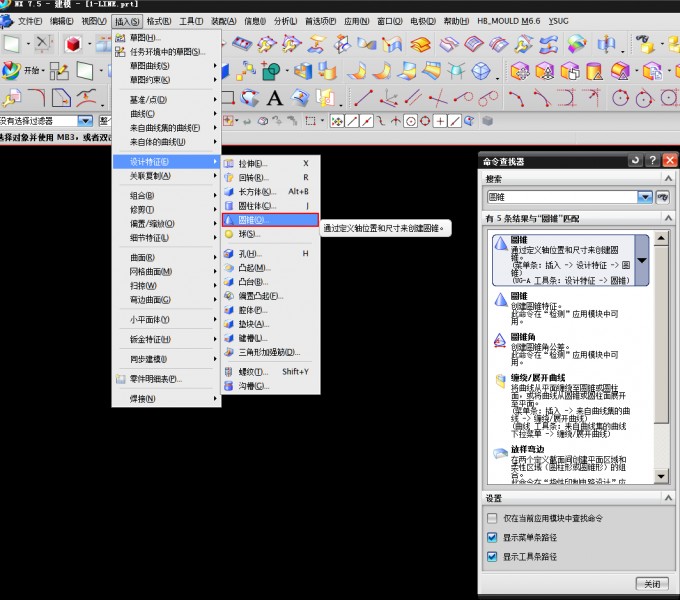Click the gray shaded cube icon
The image size is (680, 600).
click(x=487, y=121)
